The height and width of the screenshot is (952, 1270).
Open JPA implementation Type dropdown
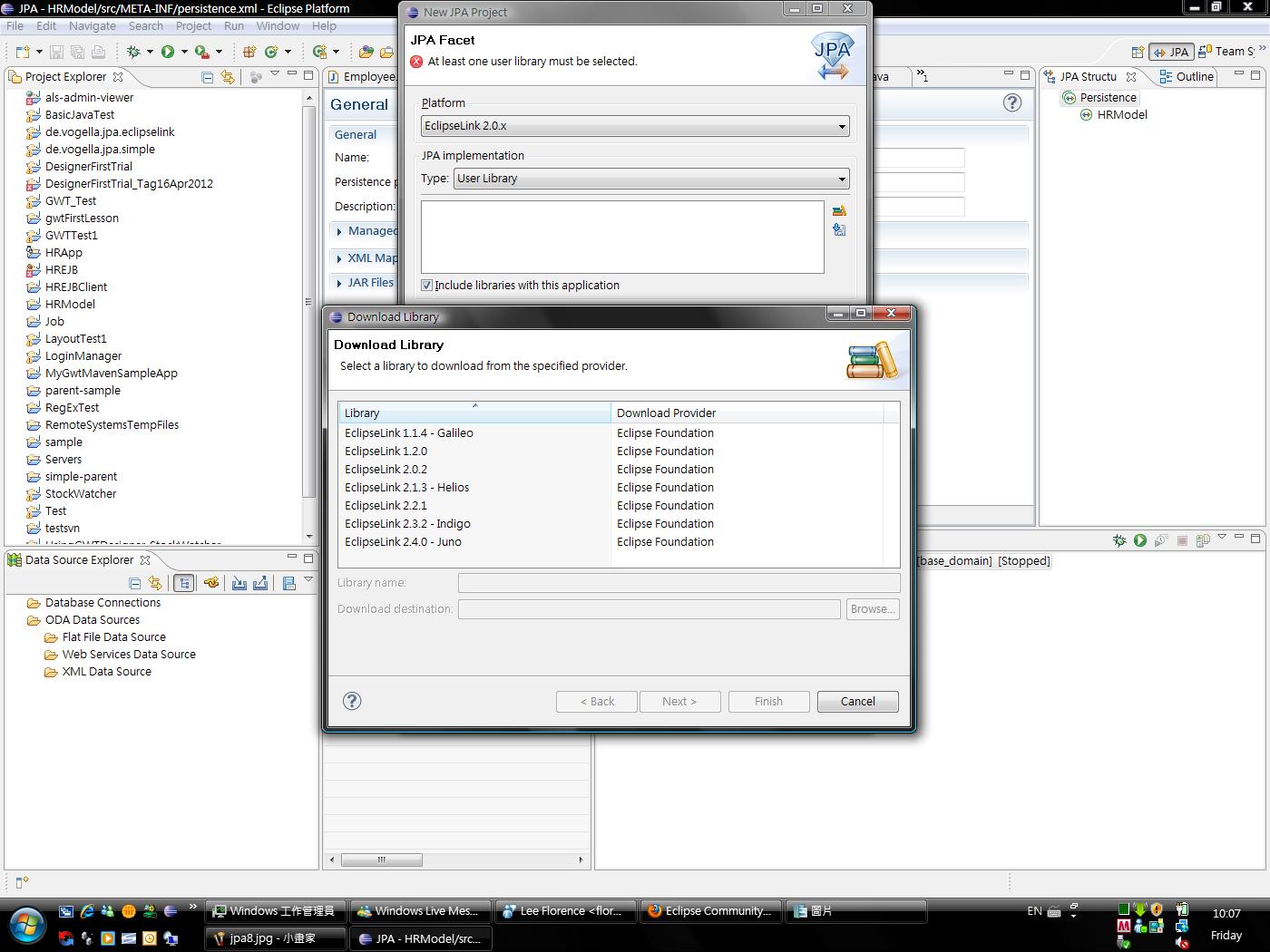651,179
